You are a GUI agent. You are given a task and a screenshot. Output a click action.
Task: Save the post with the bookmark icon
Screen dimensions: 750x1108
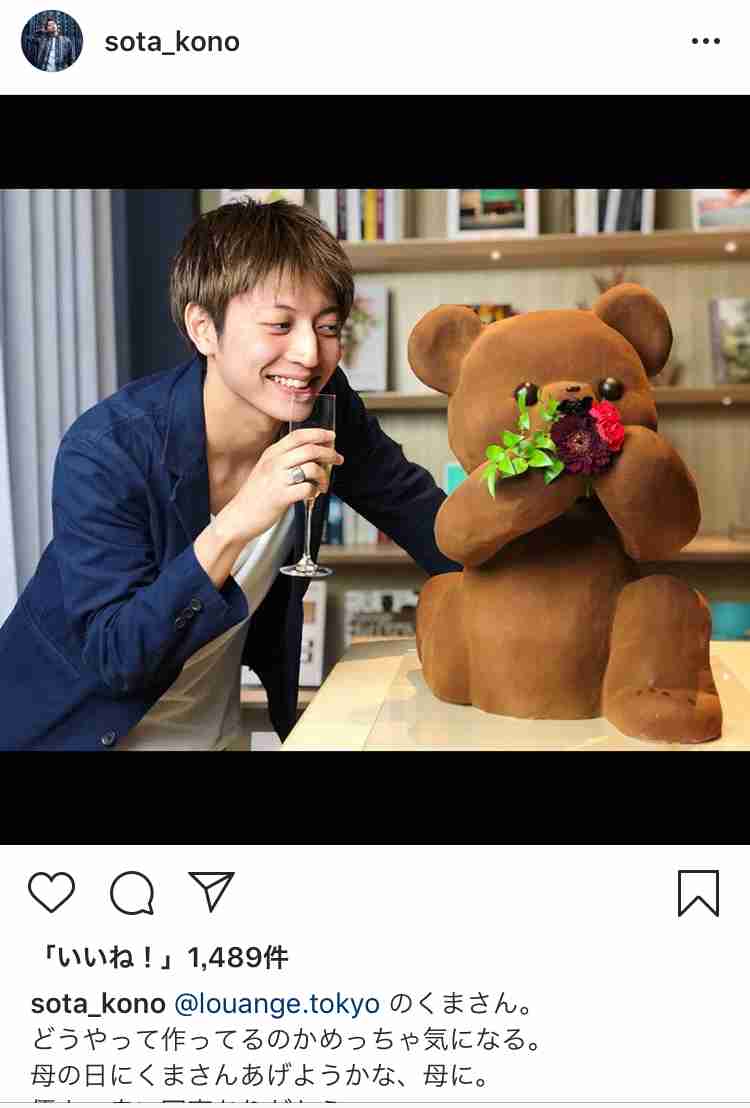pyautogui.click(x=698, y=893)
